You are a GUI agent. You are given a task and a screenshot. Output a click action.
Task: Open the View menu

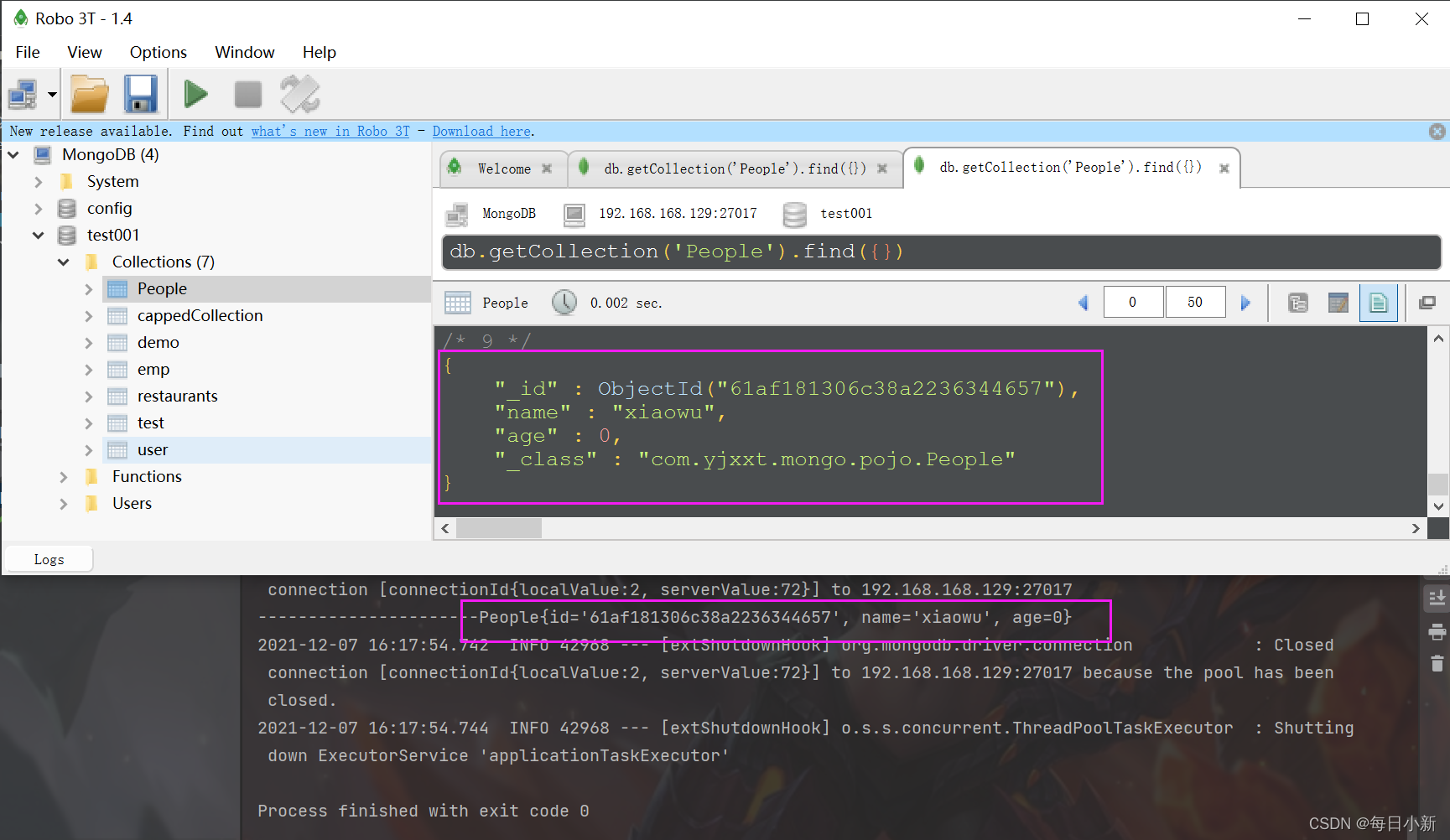85,52
